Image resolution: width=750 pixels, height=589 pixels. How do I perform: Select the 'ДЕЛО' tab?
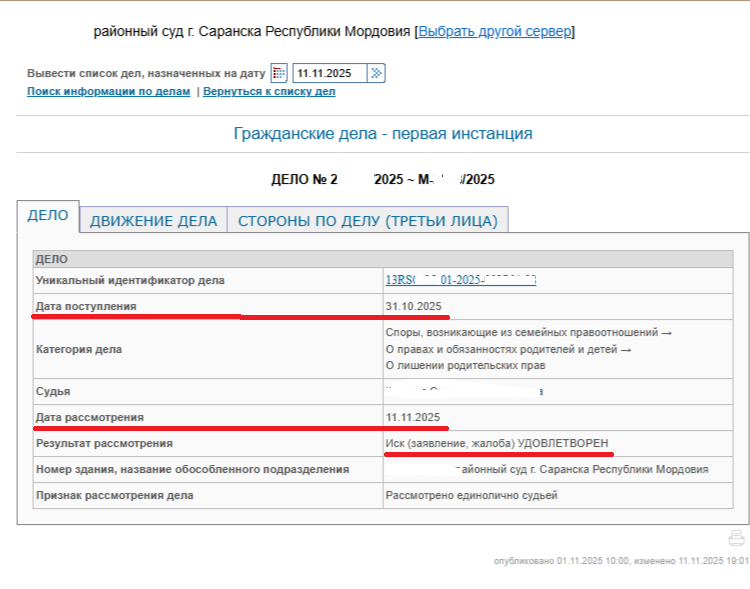(48, 216)
